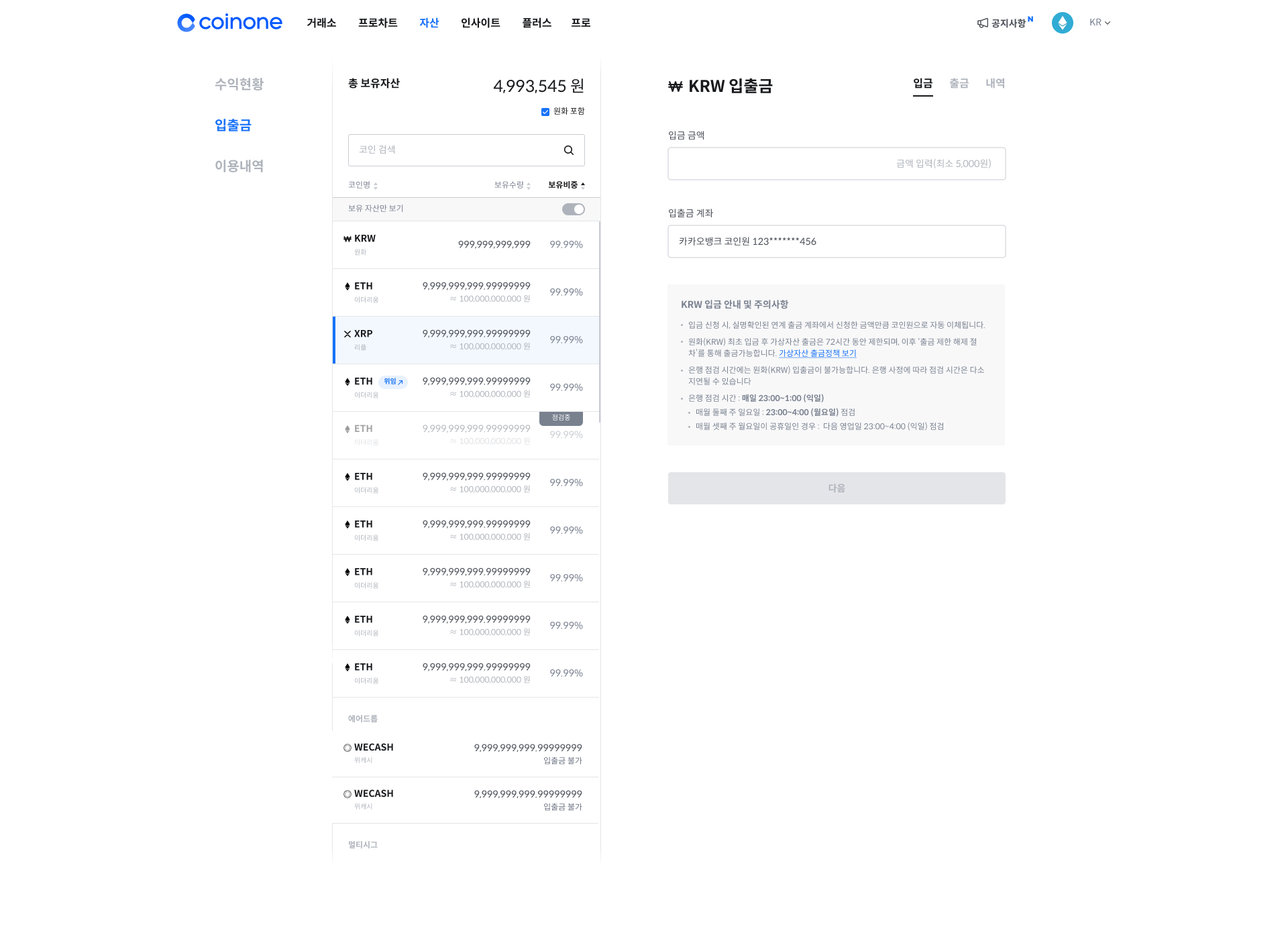Click the Ethereum profile avatar icon

tap(1062, 23)
